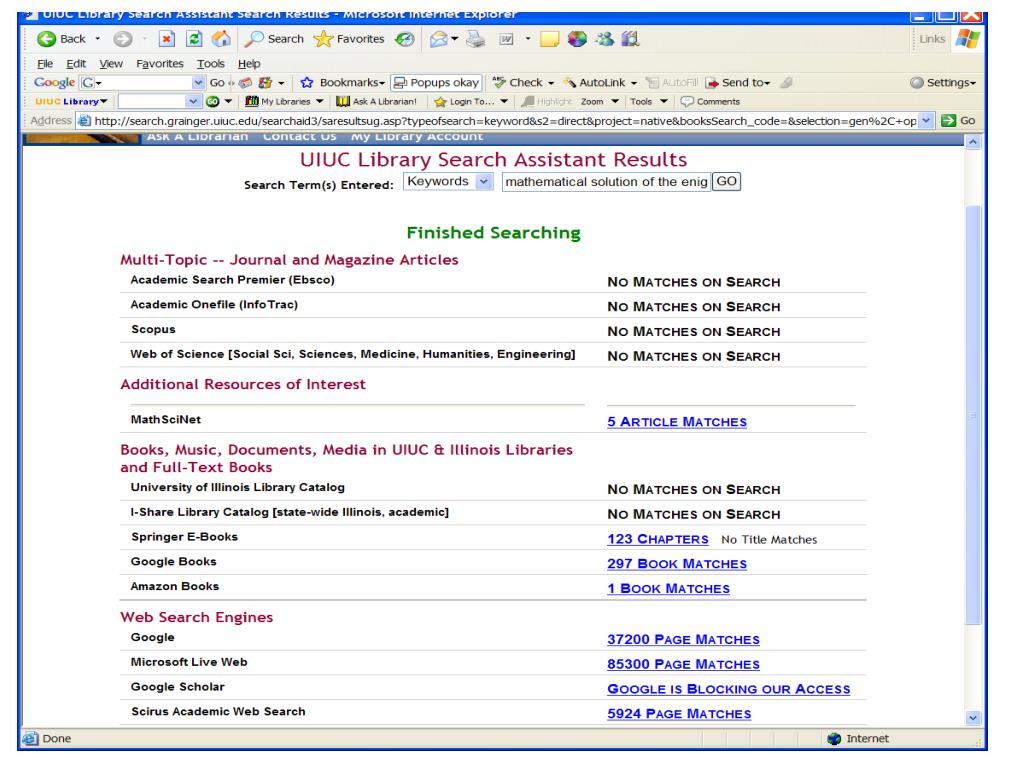This screenshot has width=1024, height=768.
Task: Open the History clock icon
Action: [x=405, y=39]
